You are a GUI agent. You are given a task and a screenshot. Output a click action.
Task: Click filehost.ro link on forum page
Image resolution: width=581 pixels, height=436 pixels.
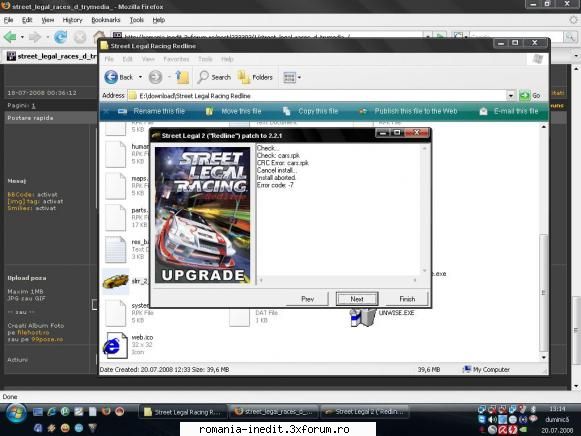pyautogui.click(x=33, y=332)
